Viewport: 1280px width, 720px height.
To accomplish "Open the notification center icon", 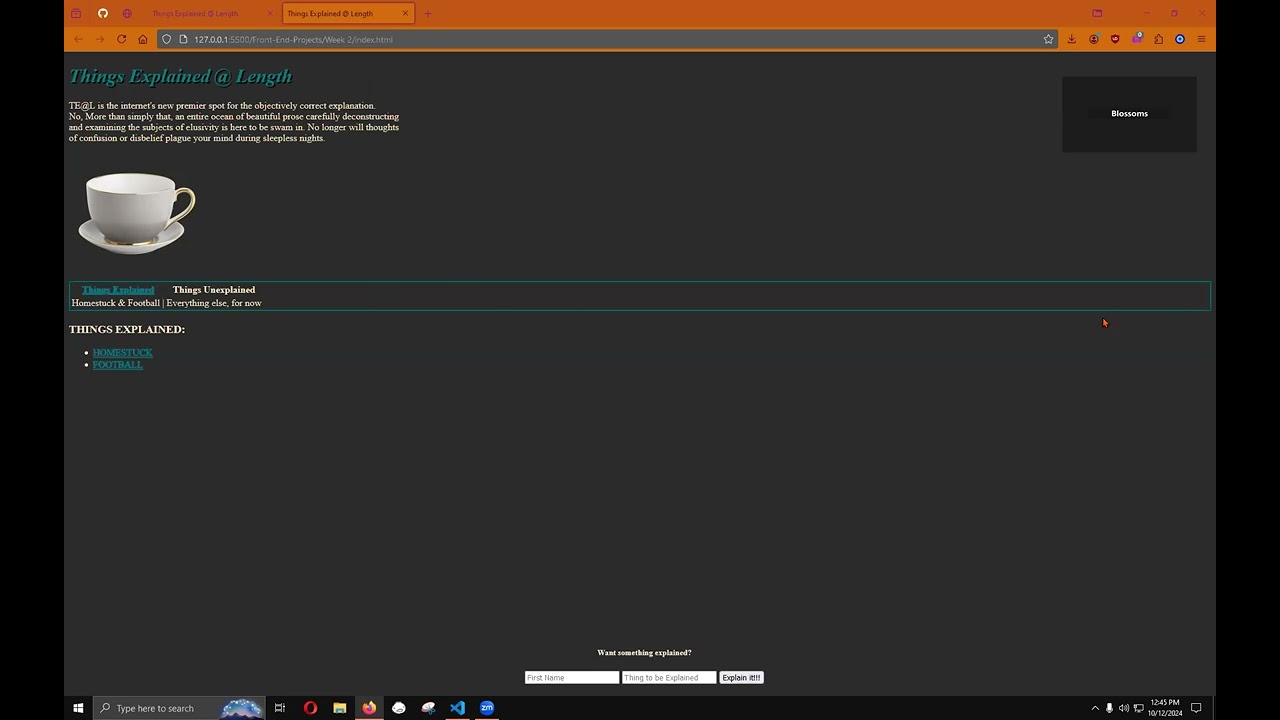I will click(1196, 708).
